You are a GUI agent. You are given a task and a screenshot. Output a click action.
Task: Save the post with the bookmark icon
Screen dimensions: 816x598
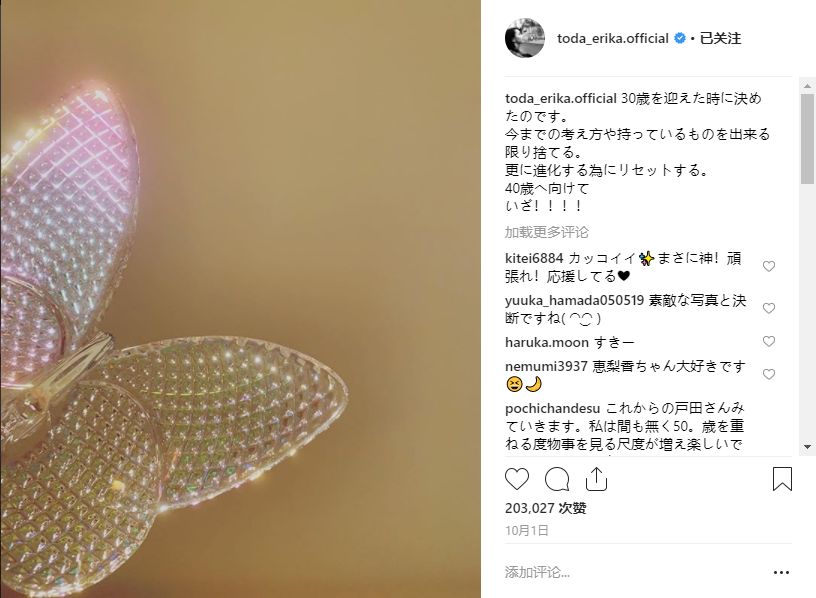click(782, 479)
